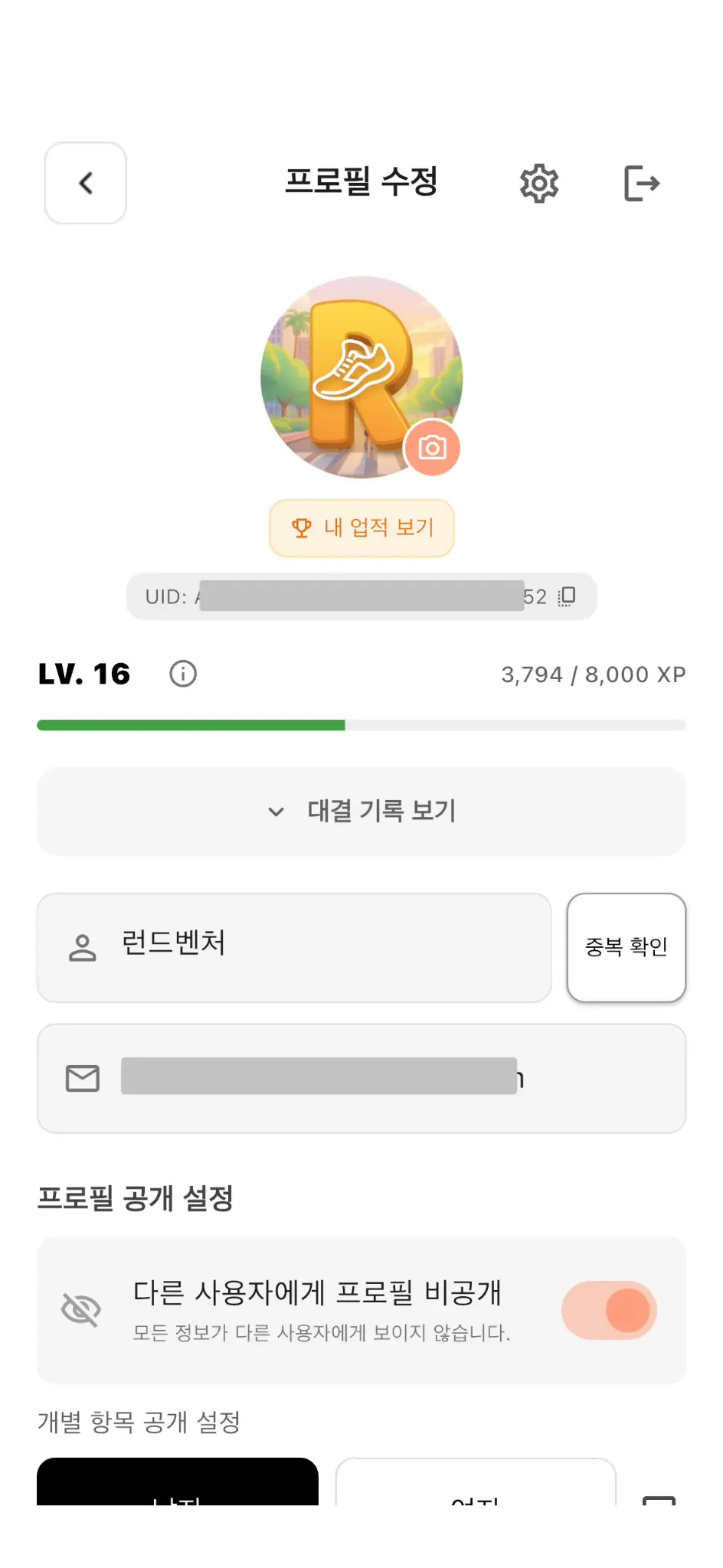Go back using the left chevron button
The image size is (723, 1568).
(x=86, y=183)
